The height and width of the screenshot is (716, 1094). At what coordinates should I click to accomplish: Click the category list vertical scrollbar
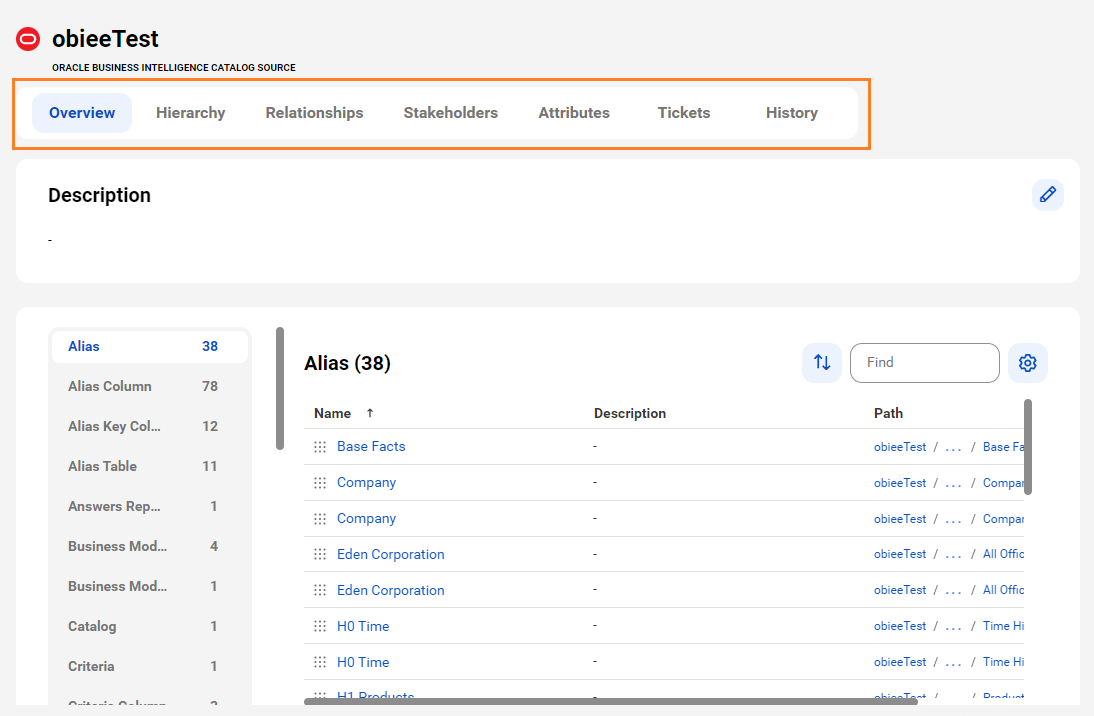click(280, 389)
